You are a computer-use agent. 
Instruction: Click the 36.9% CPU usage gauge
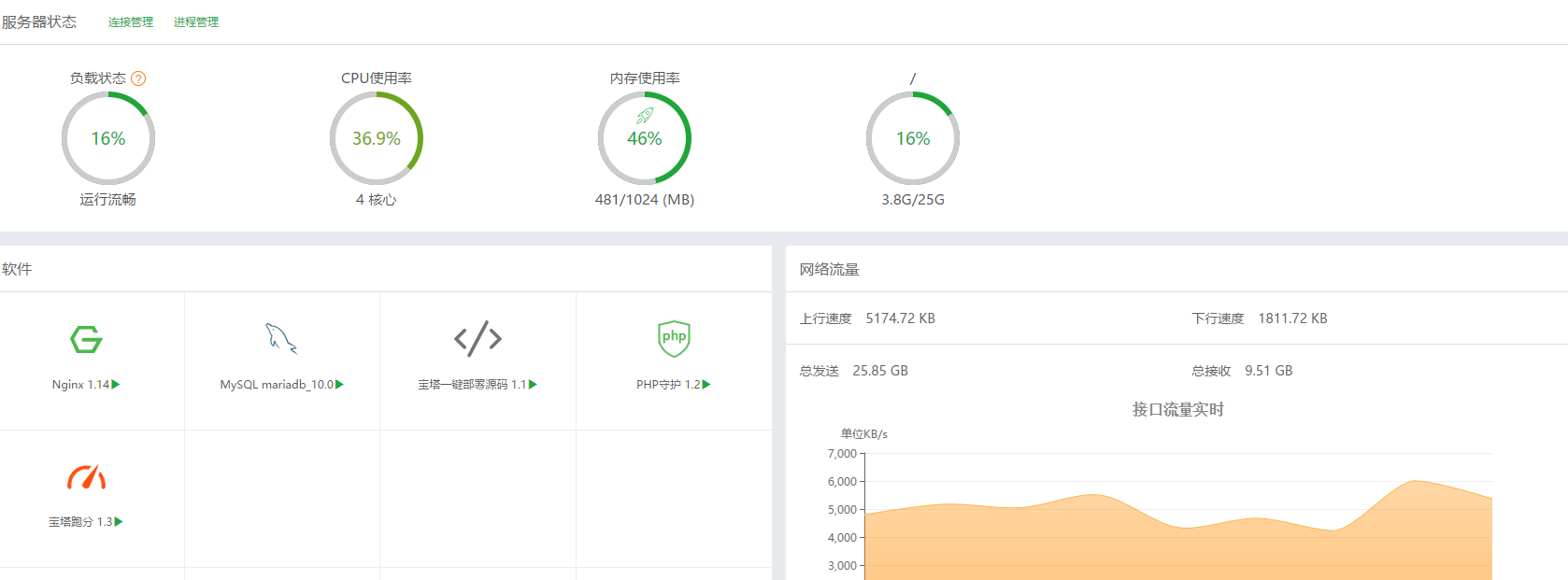pyautogui.click(x=377, y=138)
